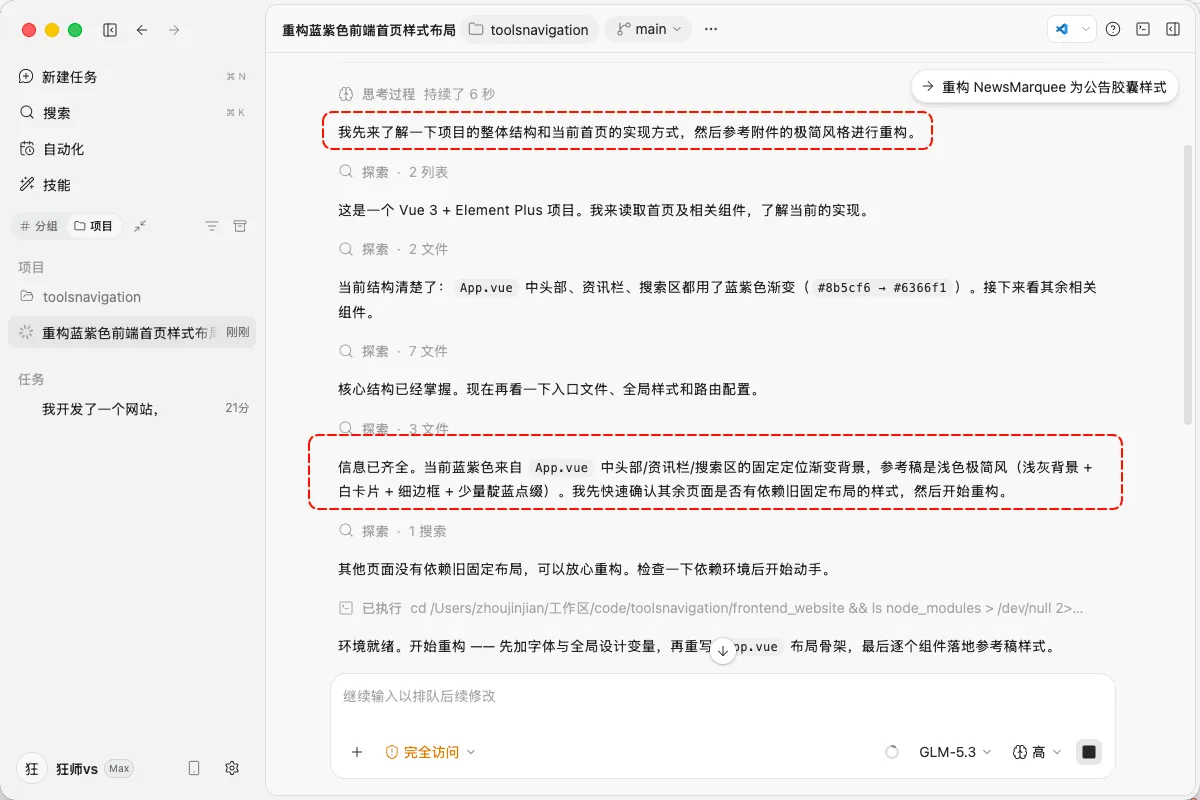Expand the 探索 · 3 文件 step
Image resolution: width=1200 pixels, height=800 pixels.
(x=393, y=429)
